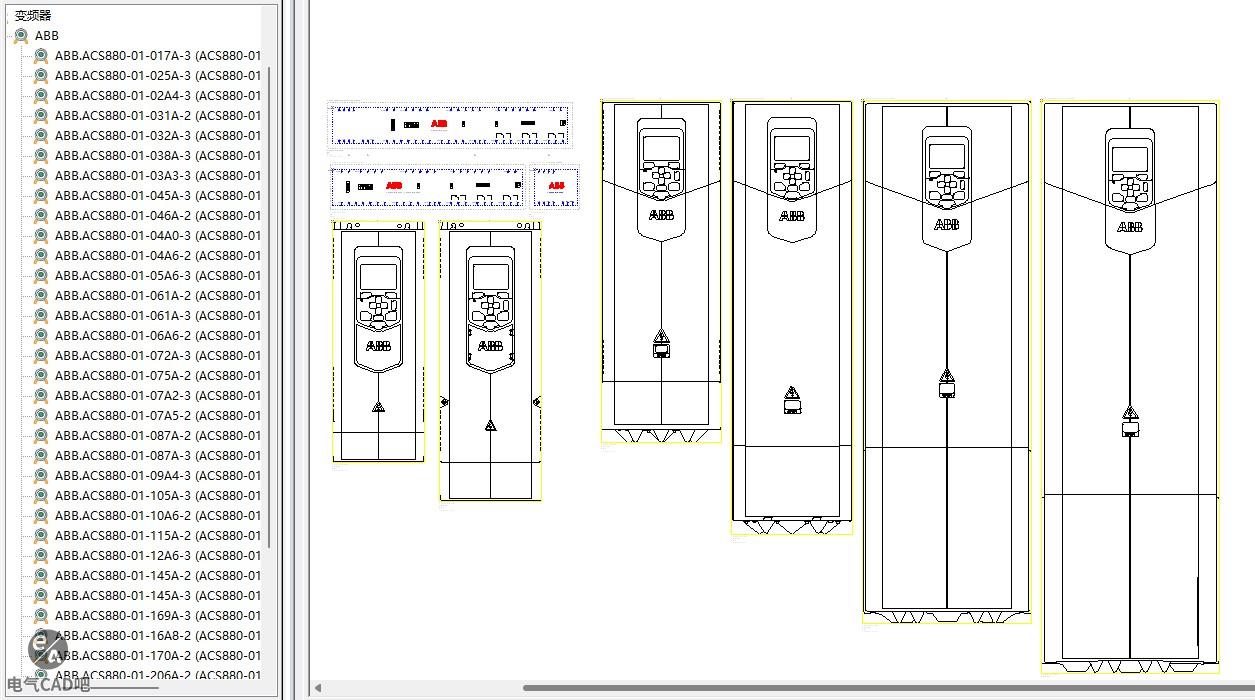Click the icon beside ABB.ACS880-01-170A-2
Image resolution: width=1255 pixels, height=700 pixels.
41,655
